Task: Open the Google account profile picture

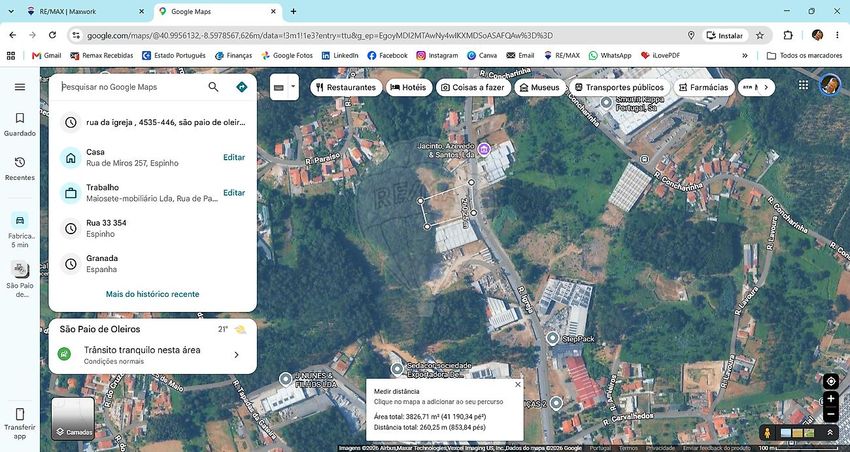Action: (x=829, y=85)
